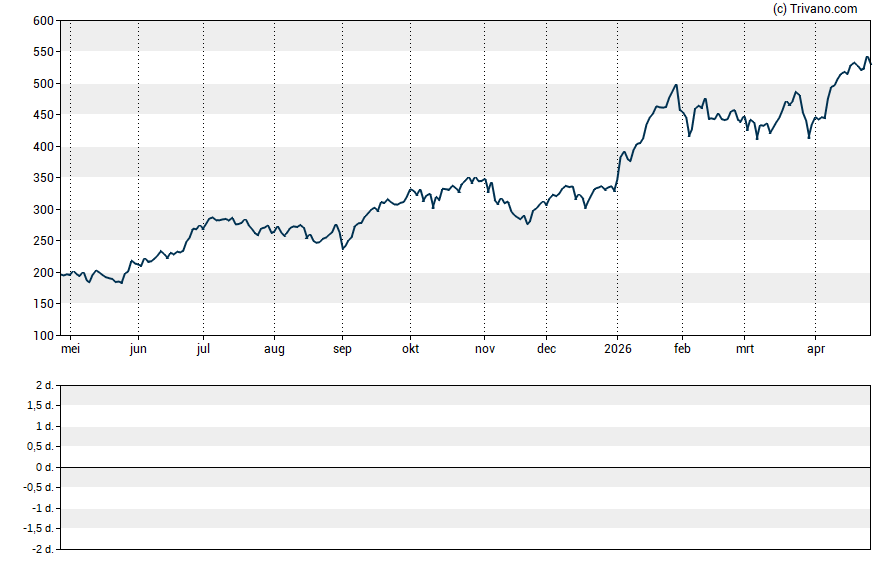Image resolution: width=888 pixels, height=565 pixels.
Task: Click the price line's final point at right edge
Action: (870, 64)
